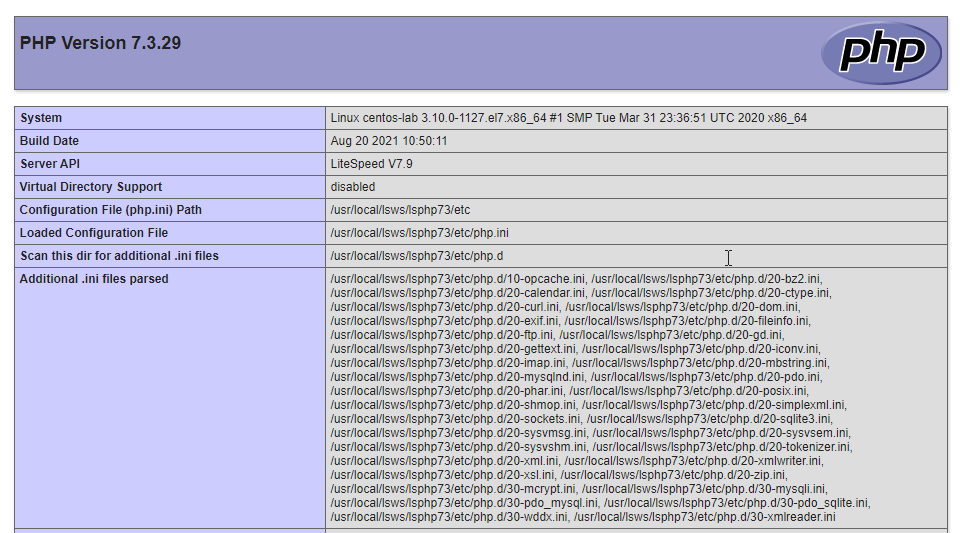Image resolution: width=963 pixels, height=533 pixels.
Task: Click the 20-gettext.ini file path
Action: click(453, 349)
